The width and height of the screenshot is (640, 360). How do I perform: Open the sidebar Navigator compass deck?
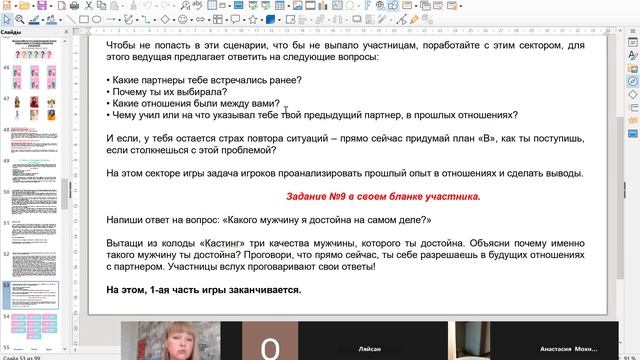point(633,81)
